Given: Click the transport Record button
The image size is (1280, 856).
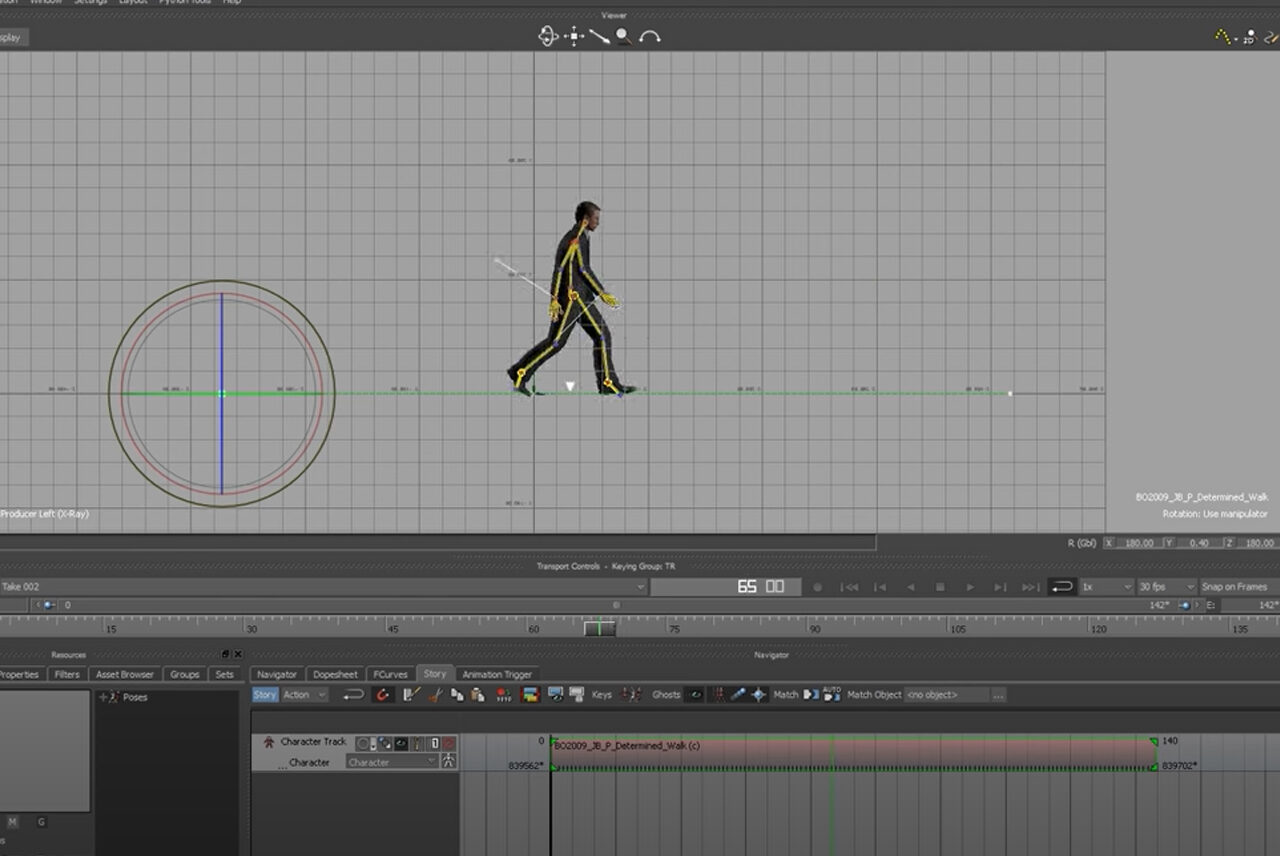Looking at the screenshot, I should click(817, 587).
